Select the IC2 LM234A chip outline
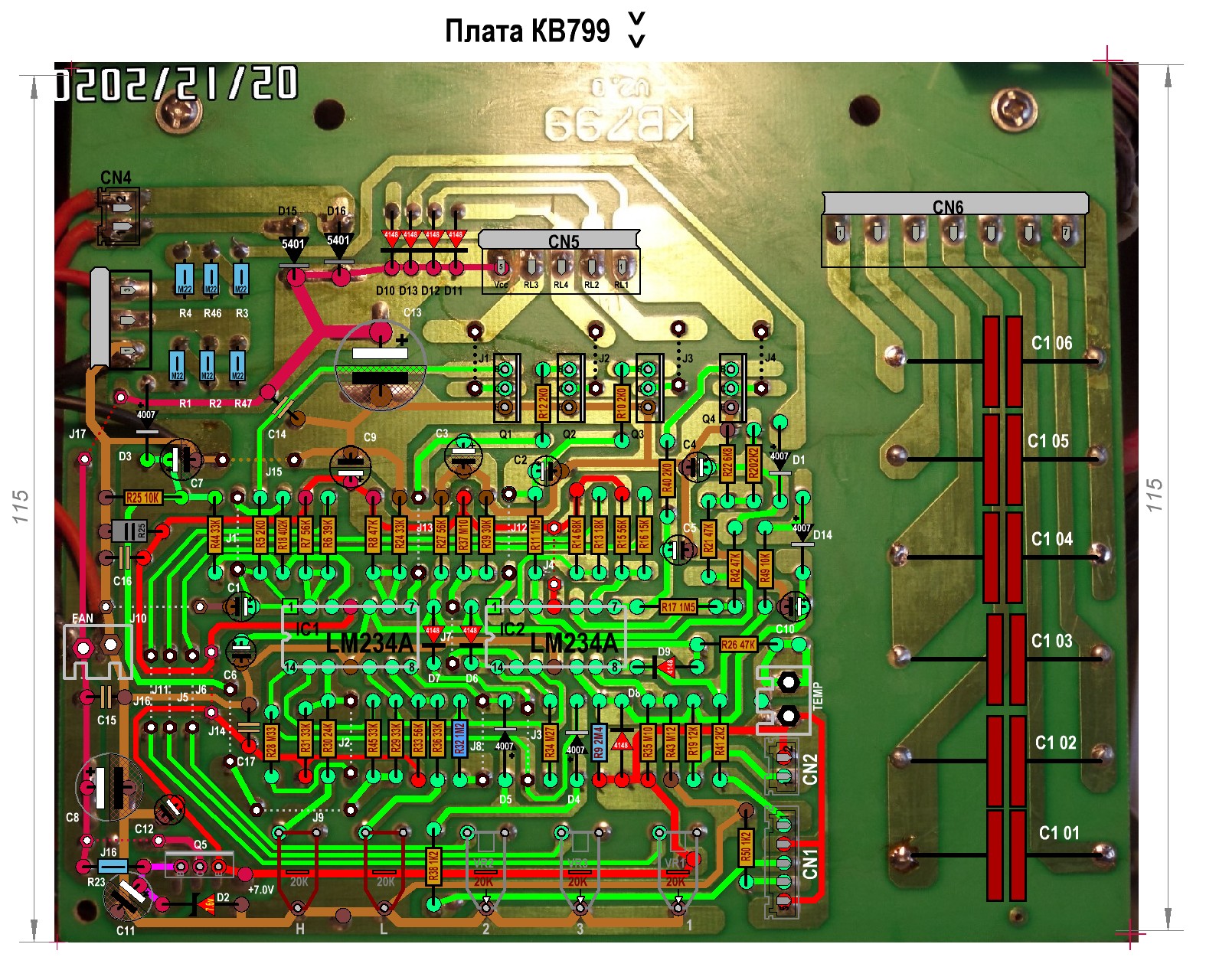 [557, 636]
